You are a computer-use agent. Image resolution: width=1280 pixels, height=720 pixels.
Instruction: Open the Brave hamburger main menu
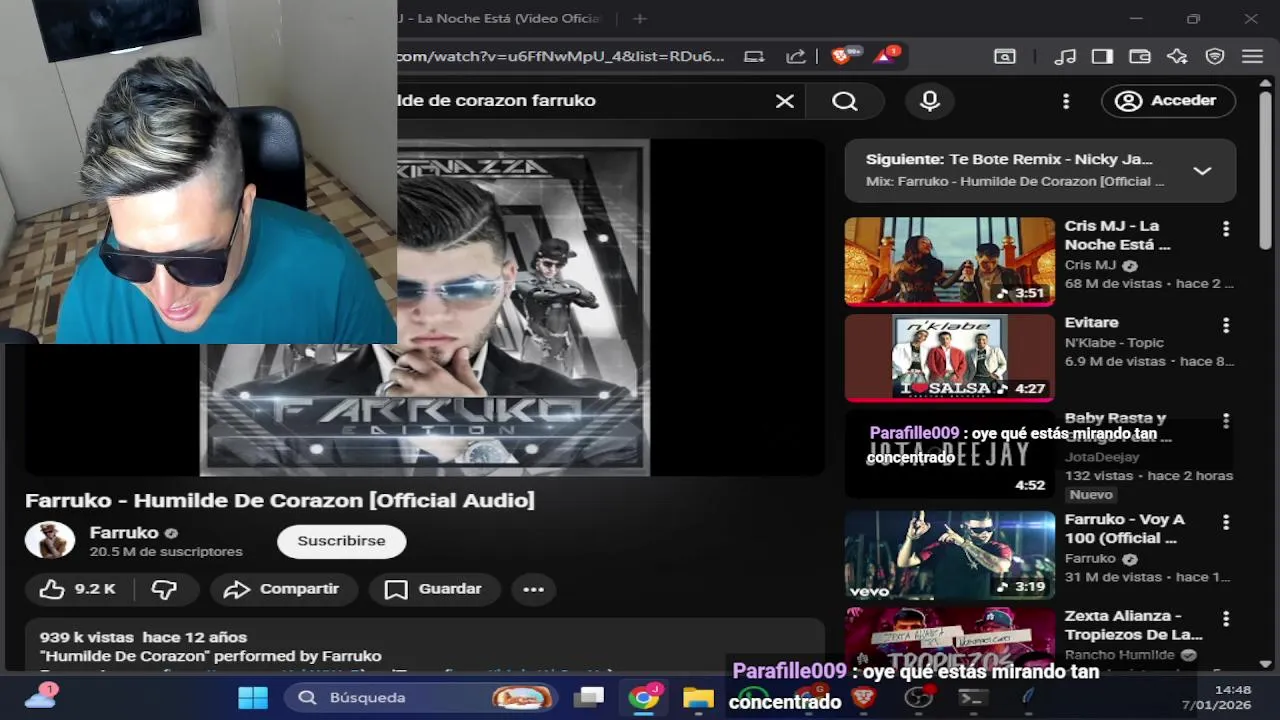coord(1251,57)
